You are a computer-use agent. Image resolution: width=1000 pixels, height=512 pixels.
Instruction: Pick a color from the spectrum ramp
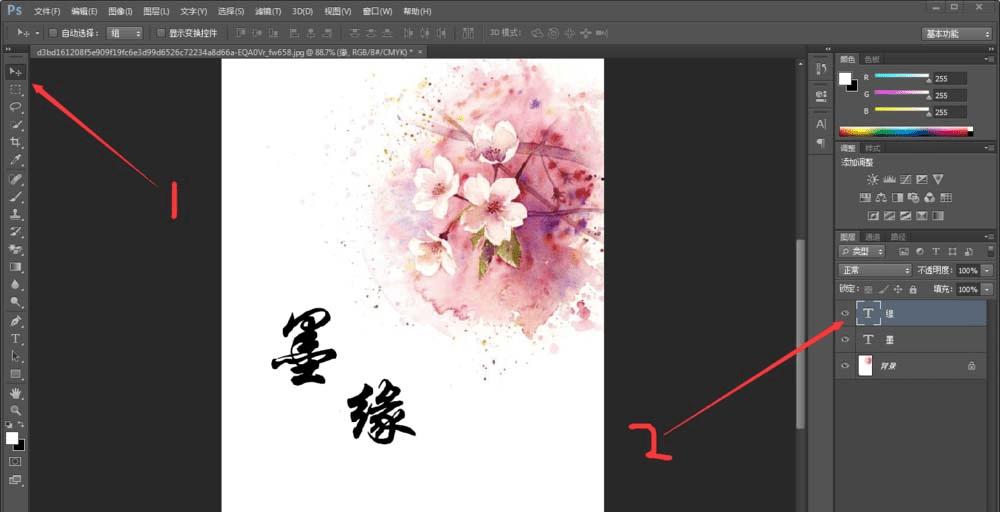point(906,132)
